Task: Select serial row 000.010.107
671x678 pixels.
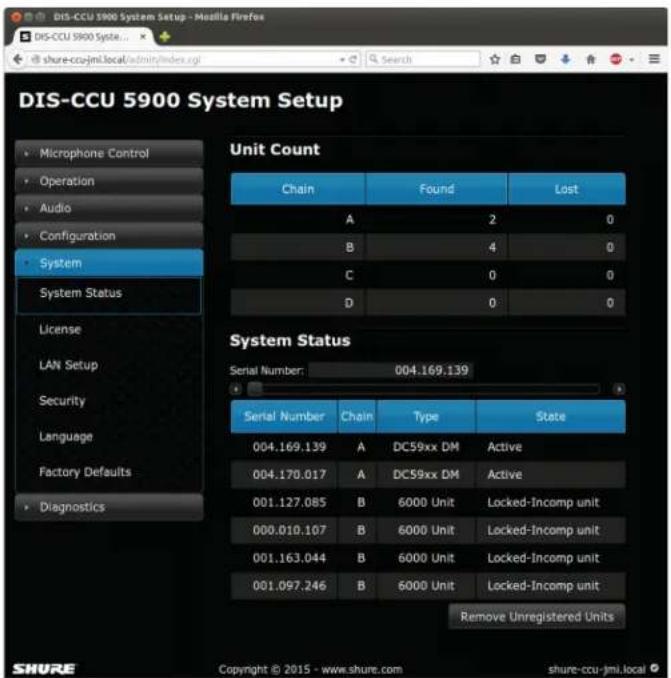Action: (428, 530)
